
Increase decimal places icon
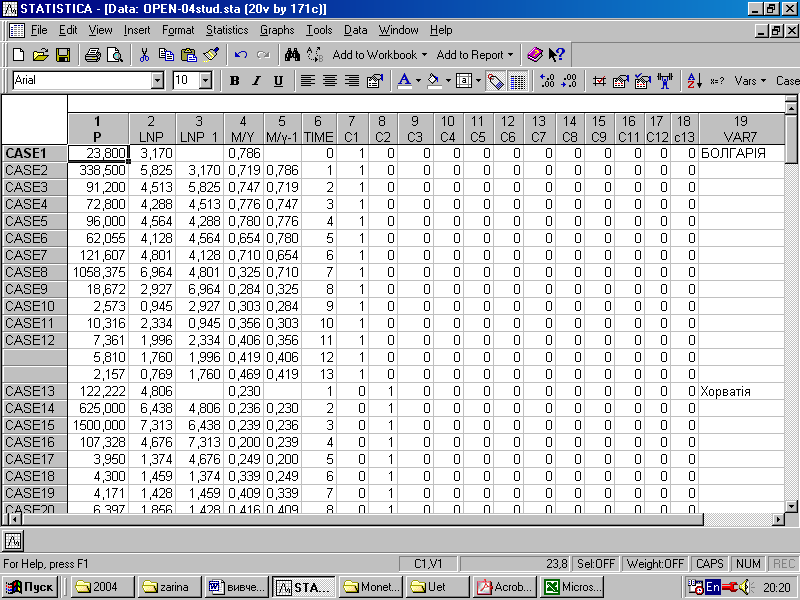[547, 81]
